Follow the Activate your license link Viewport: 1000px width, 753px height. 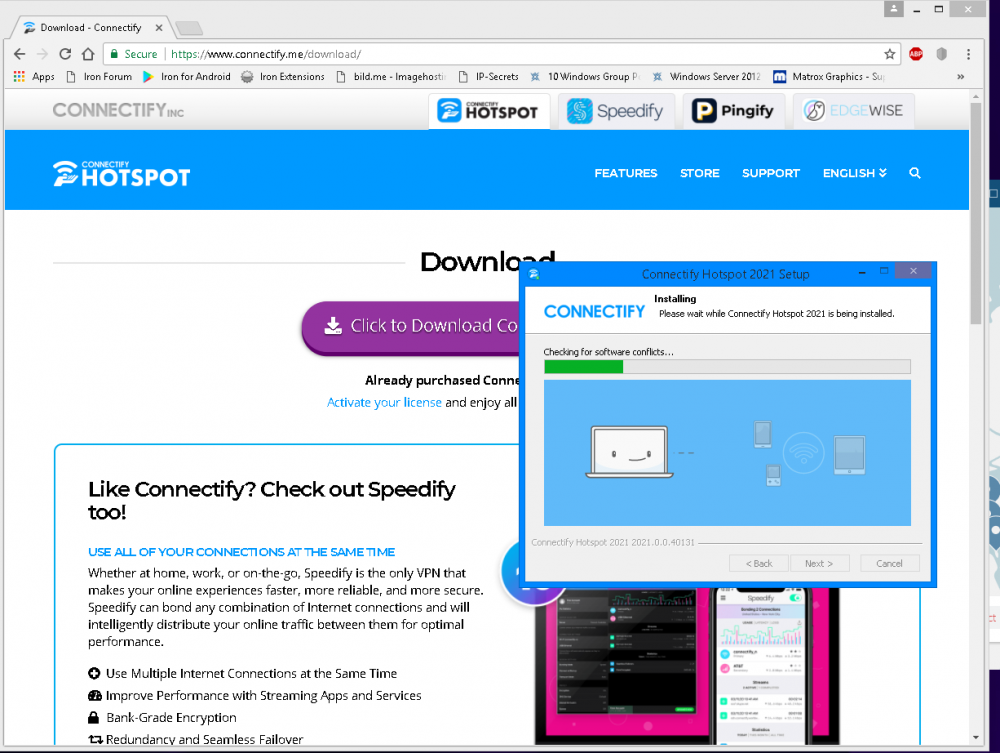click(384, 402)
